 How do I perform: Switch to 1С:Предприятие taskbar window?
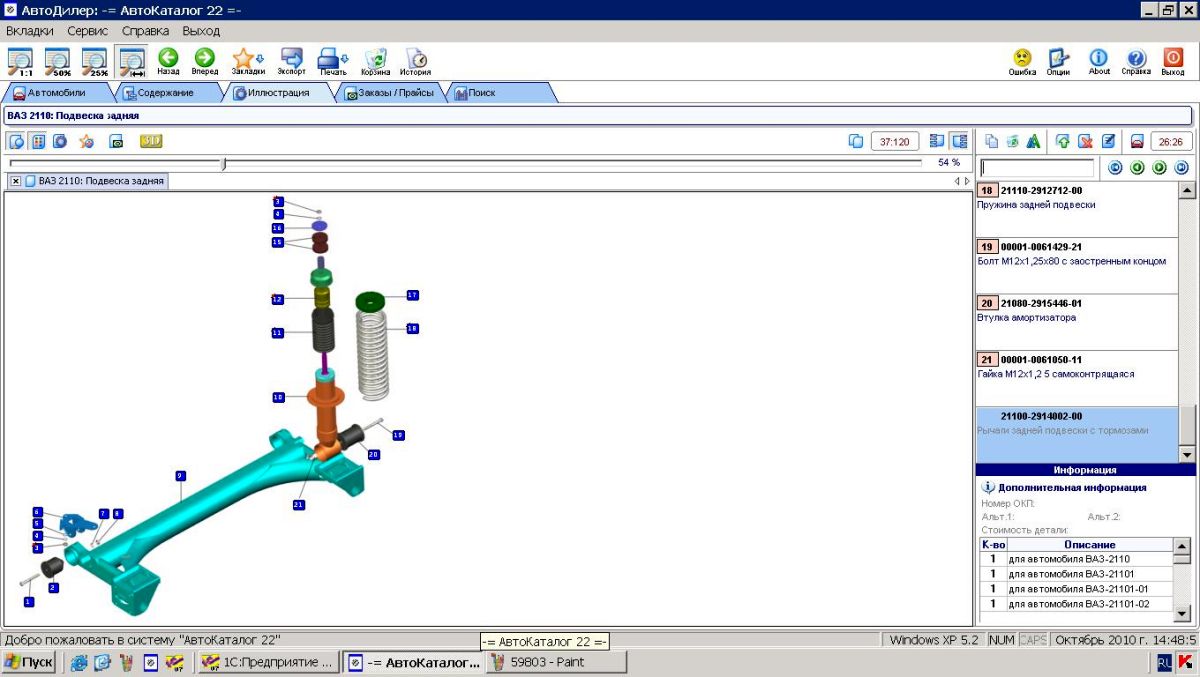pos(268,662)
